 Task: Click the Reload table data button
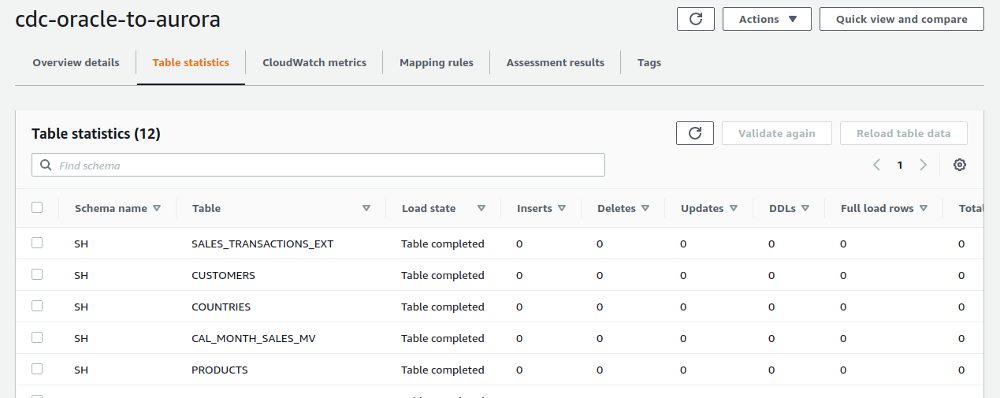click(x=904, y=133)
